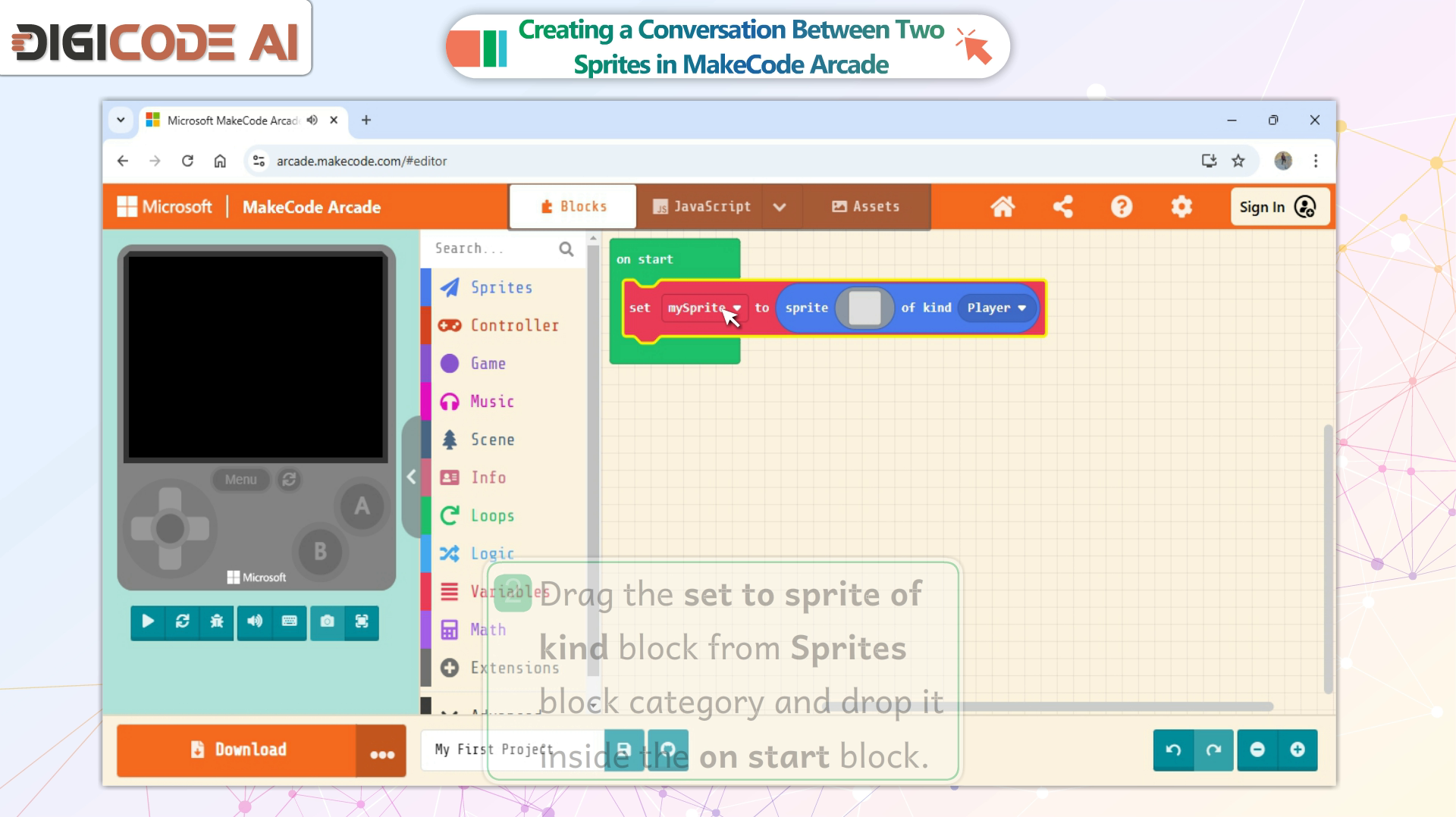Screen dimensions: 1456x817
Task: Click the search magnifier icon
Action: (x=566, y=249)
